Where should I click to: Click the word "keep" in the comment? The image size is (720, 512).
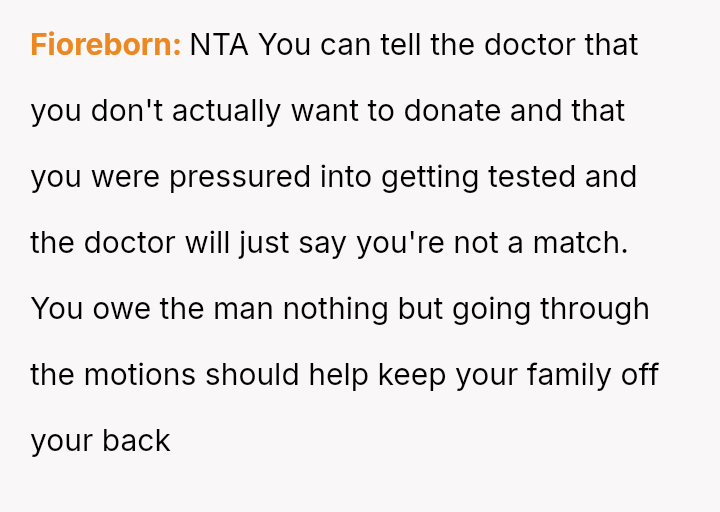413,375
